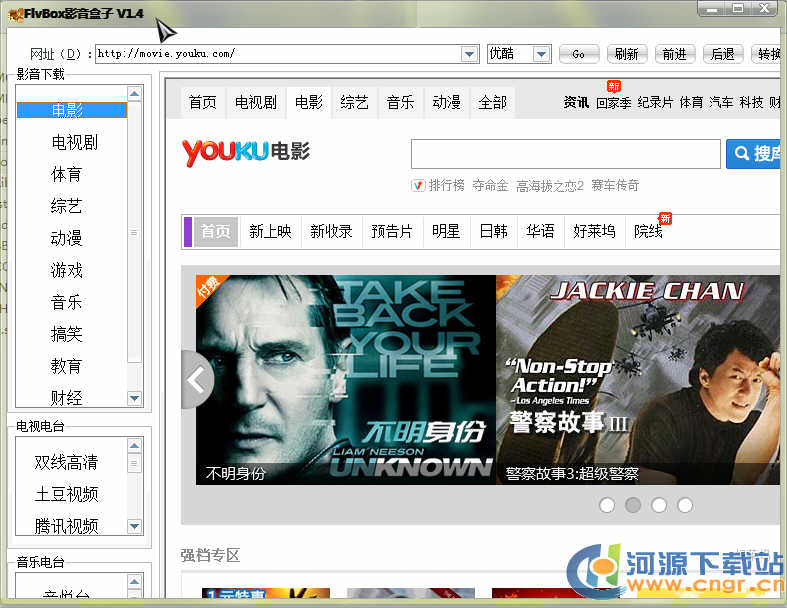Switch to the 综艺 tab on Youku

click(x=354, y=102)
